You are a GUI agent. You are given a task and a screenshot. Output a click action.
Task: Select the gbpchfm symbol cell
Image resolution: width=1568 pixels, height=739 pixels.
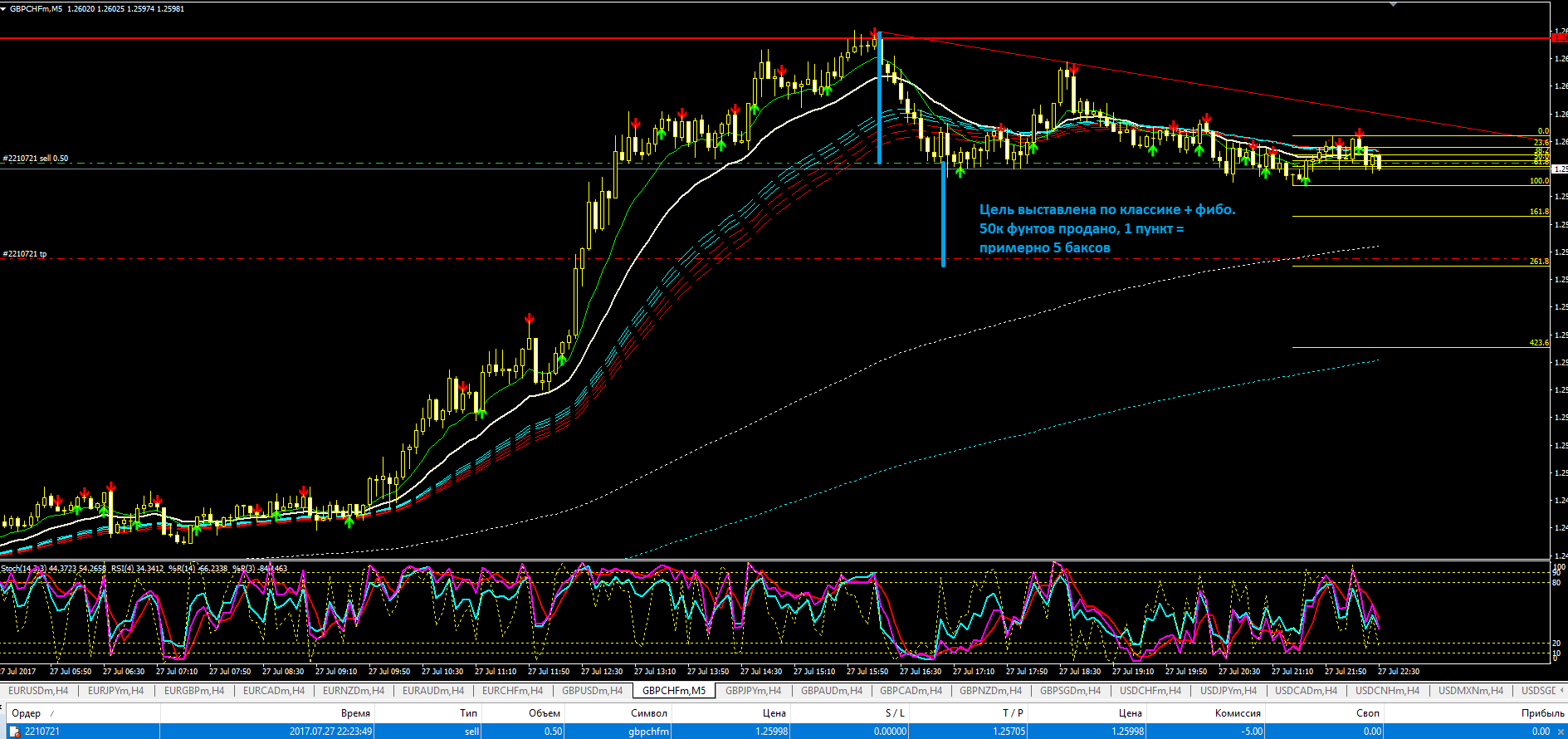(x=618, y=732)
